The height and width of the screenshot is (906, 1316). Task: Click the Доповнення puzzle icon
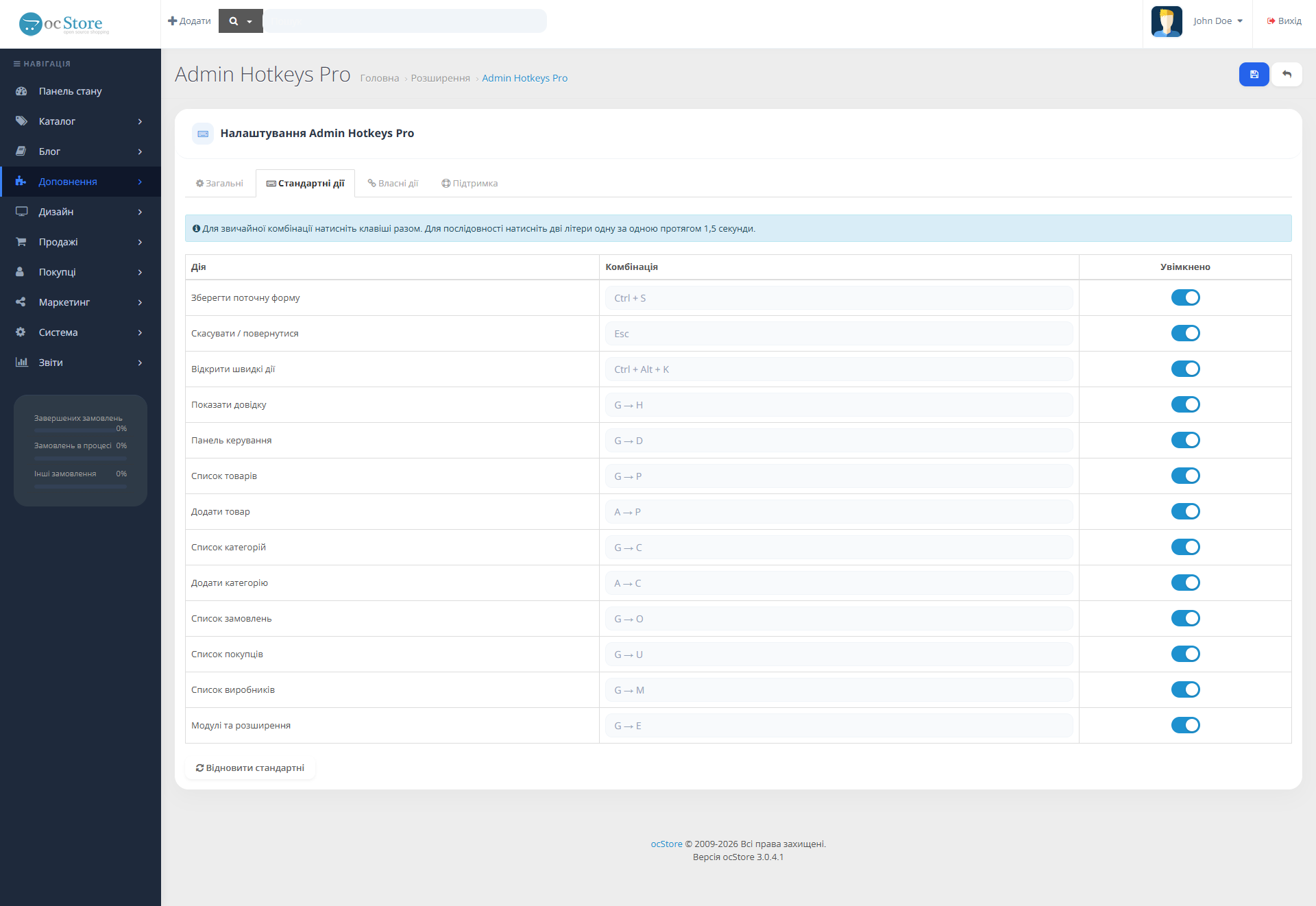(21, 182)
